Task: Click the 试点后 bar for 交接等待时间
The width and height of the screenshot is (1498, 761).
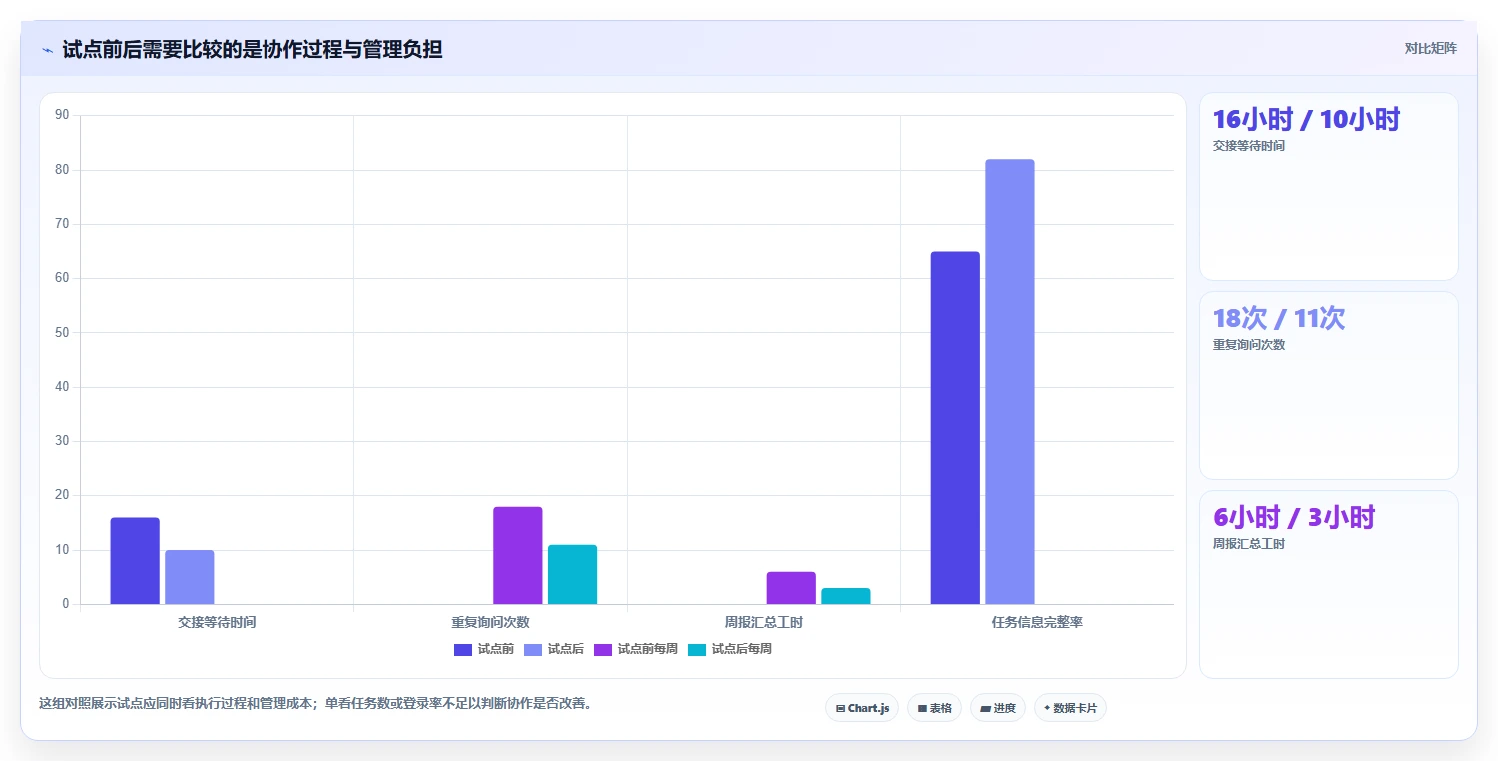Action: click(x=190, y=577)
